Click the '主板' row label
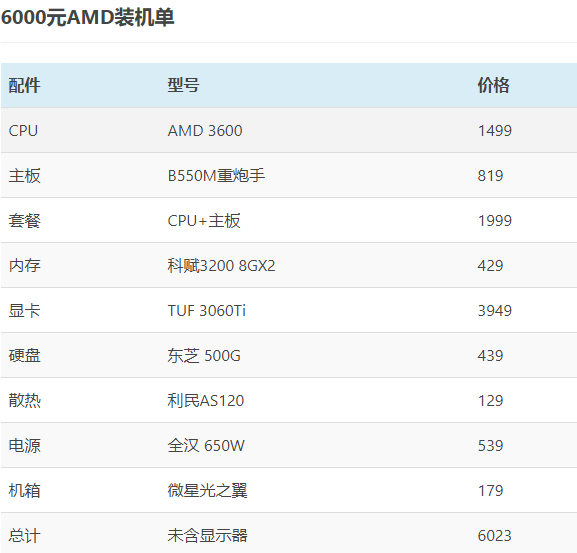Screen dimensions: 577x553 click(x=24, y=176)
